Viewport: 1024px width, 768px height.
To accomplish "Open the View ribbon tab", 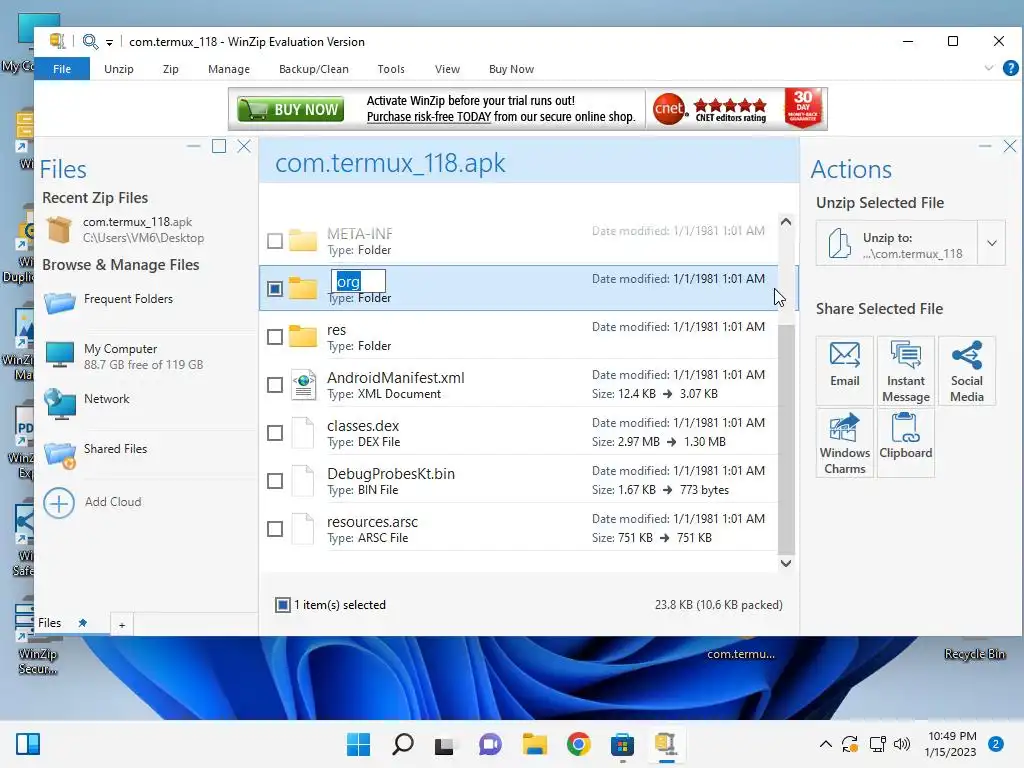I will (447, 69).
